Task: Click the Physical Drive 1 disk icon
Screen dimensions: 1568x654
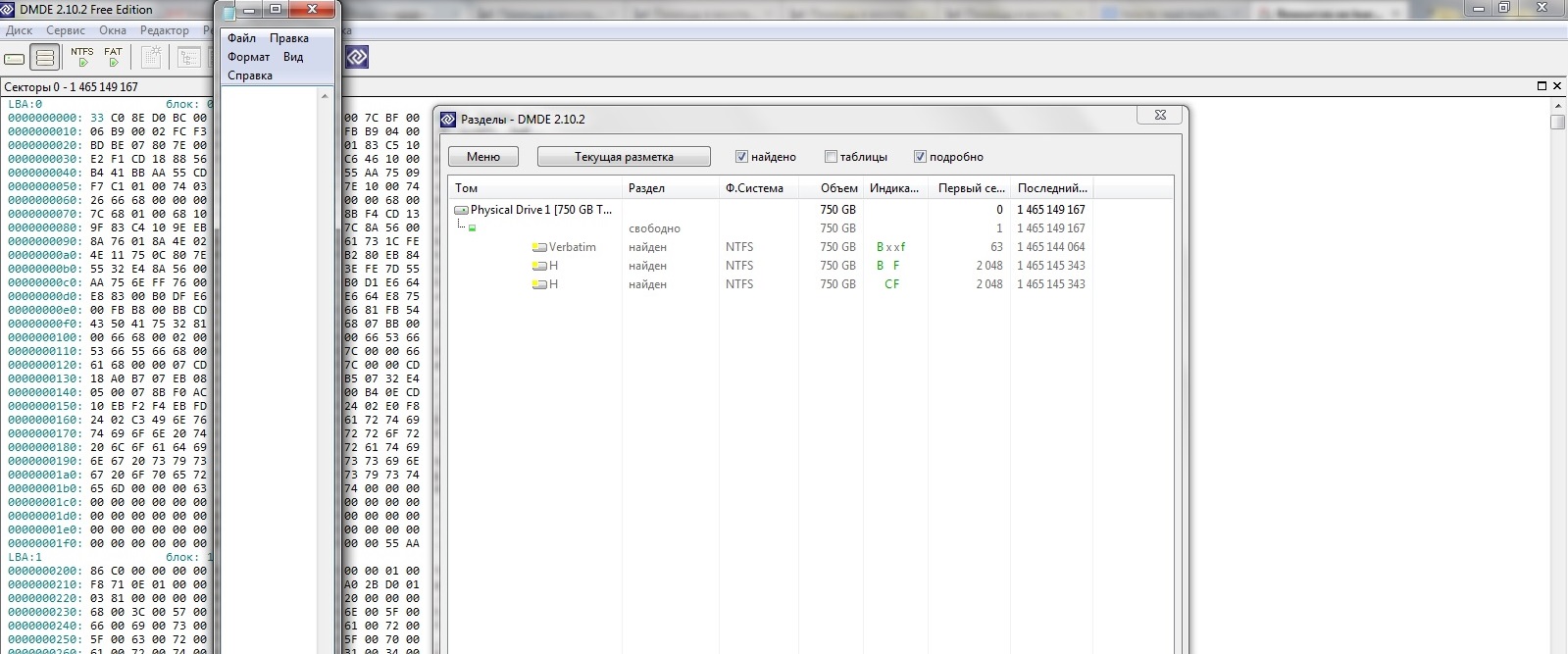Action: 461,210
